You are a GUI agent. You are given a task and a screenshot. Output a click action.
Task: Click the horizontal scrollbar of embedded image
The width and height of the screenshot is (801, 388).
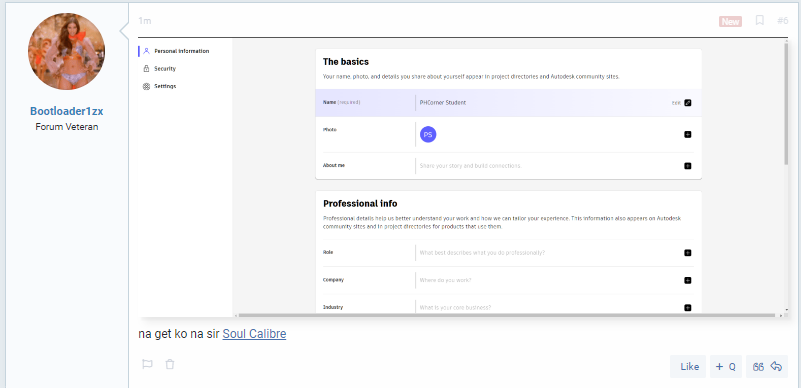point(507,316)
